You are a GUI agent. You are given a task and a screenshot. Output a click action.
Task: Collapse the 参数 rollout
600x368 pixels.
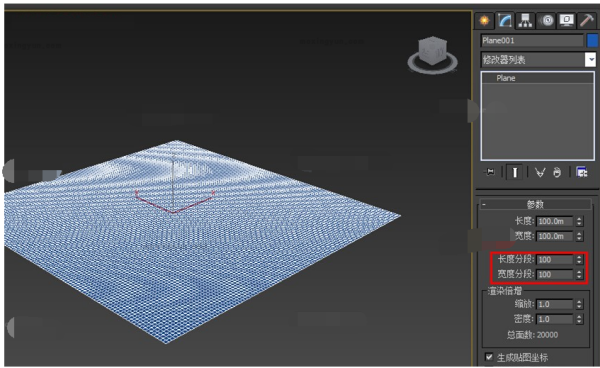point(535,204)
